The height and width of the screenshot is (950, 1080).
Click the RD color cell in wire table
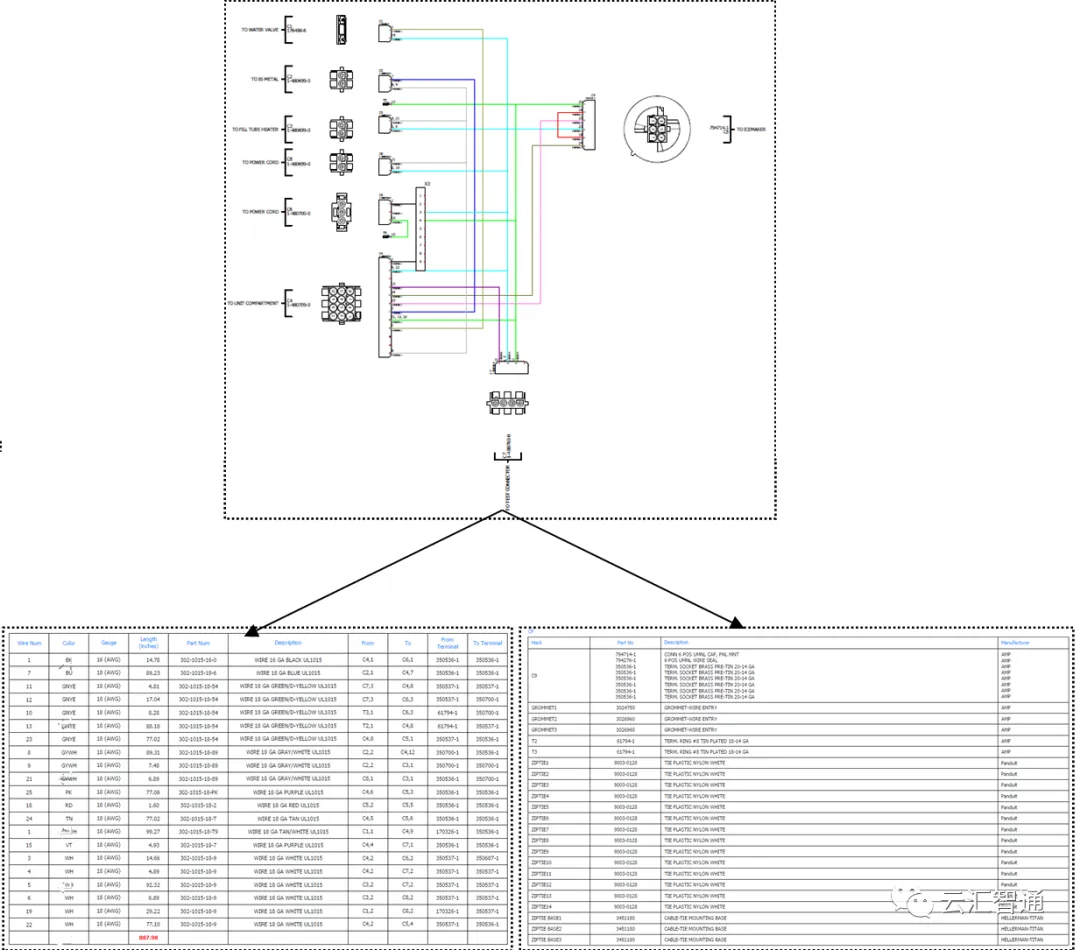point(69,805)
